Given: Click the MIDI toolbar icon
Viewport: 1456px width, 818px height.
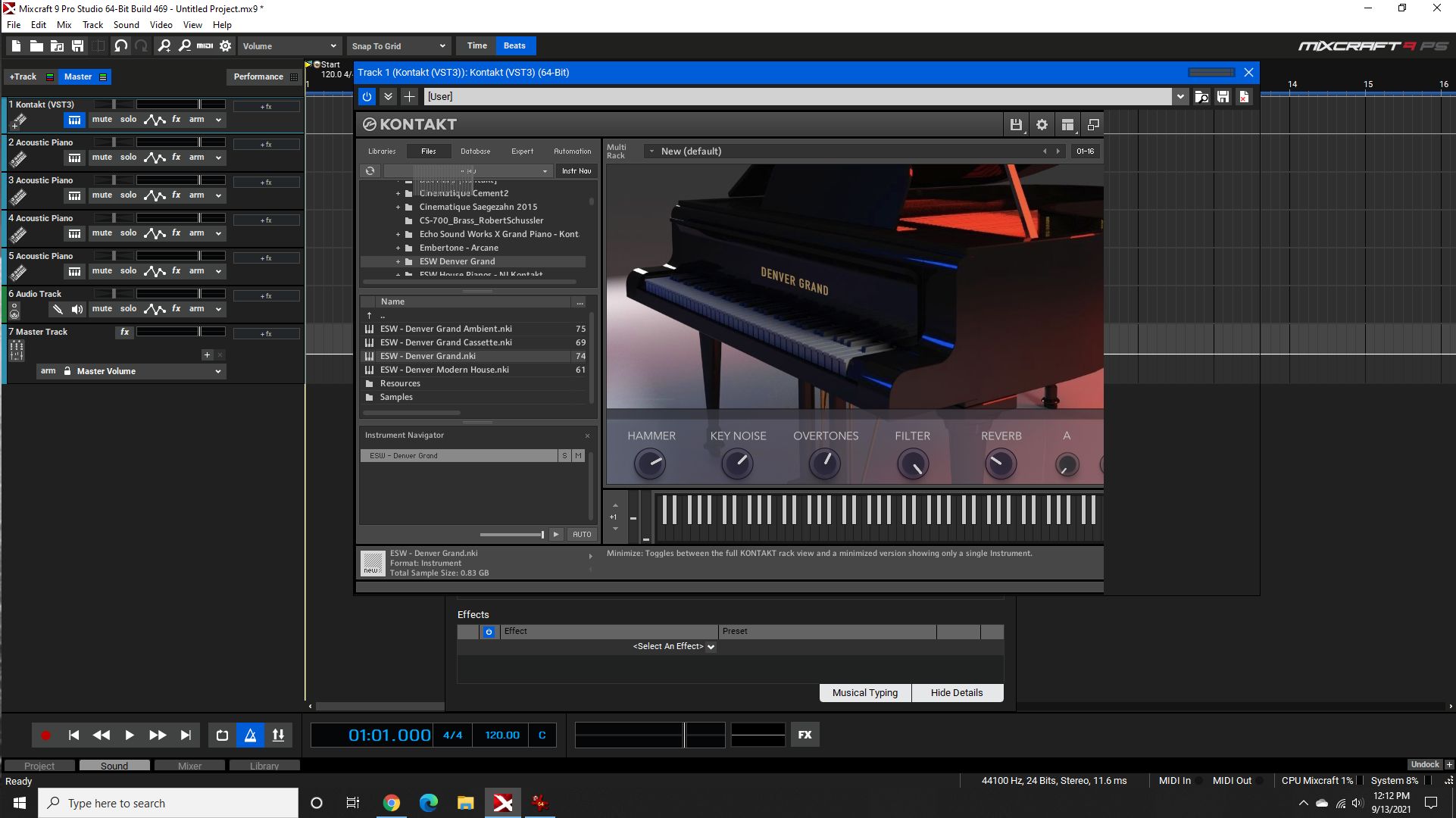Looking at the screenshot, I should [x=205, y=46].
